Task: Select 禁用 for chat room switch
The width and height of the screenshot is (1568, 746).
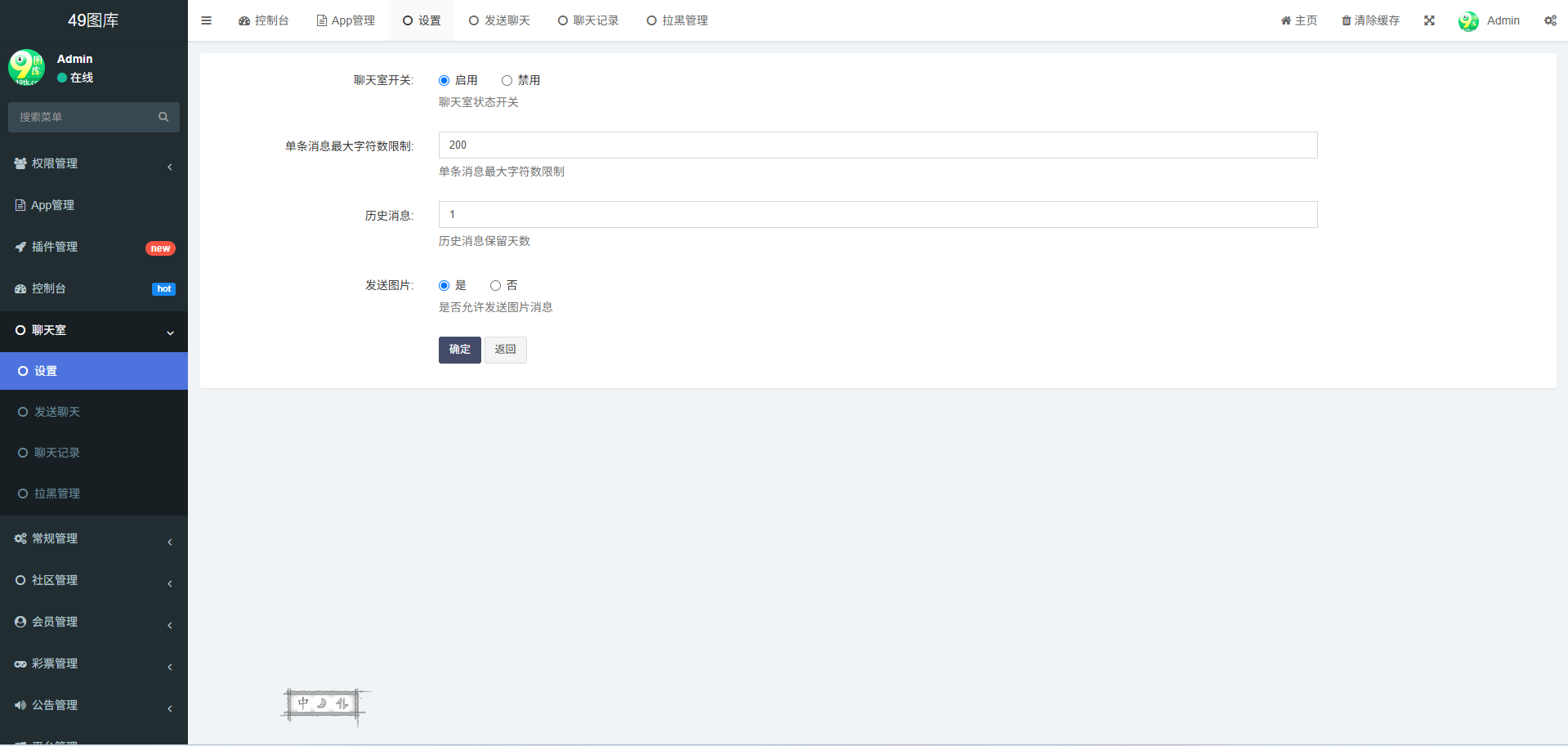Action: coord(507,80)
